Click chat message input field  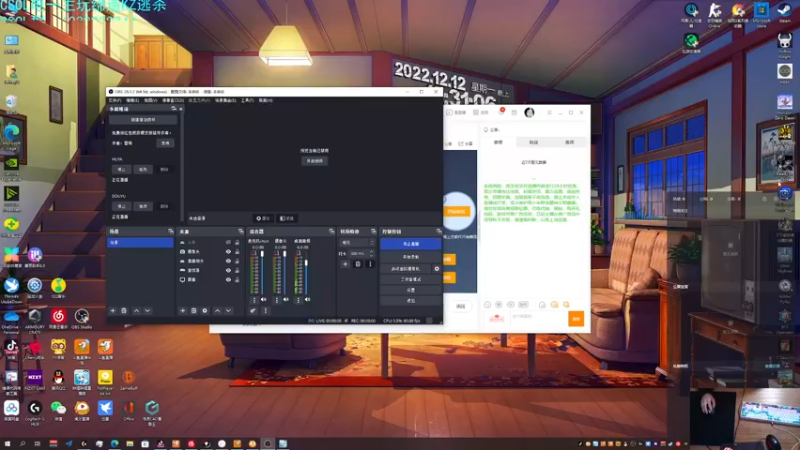(538, 317)
